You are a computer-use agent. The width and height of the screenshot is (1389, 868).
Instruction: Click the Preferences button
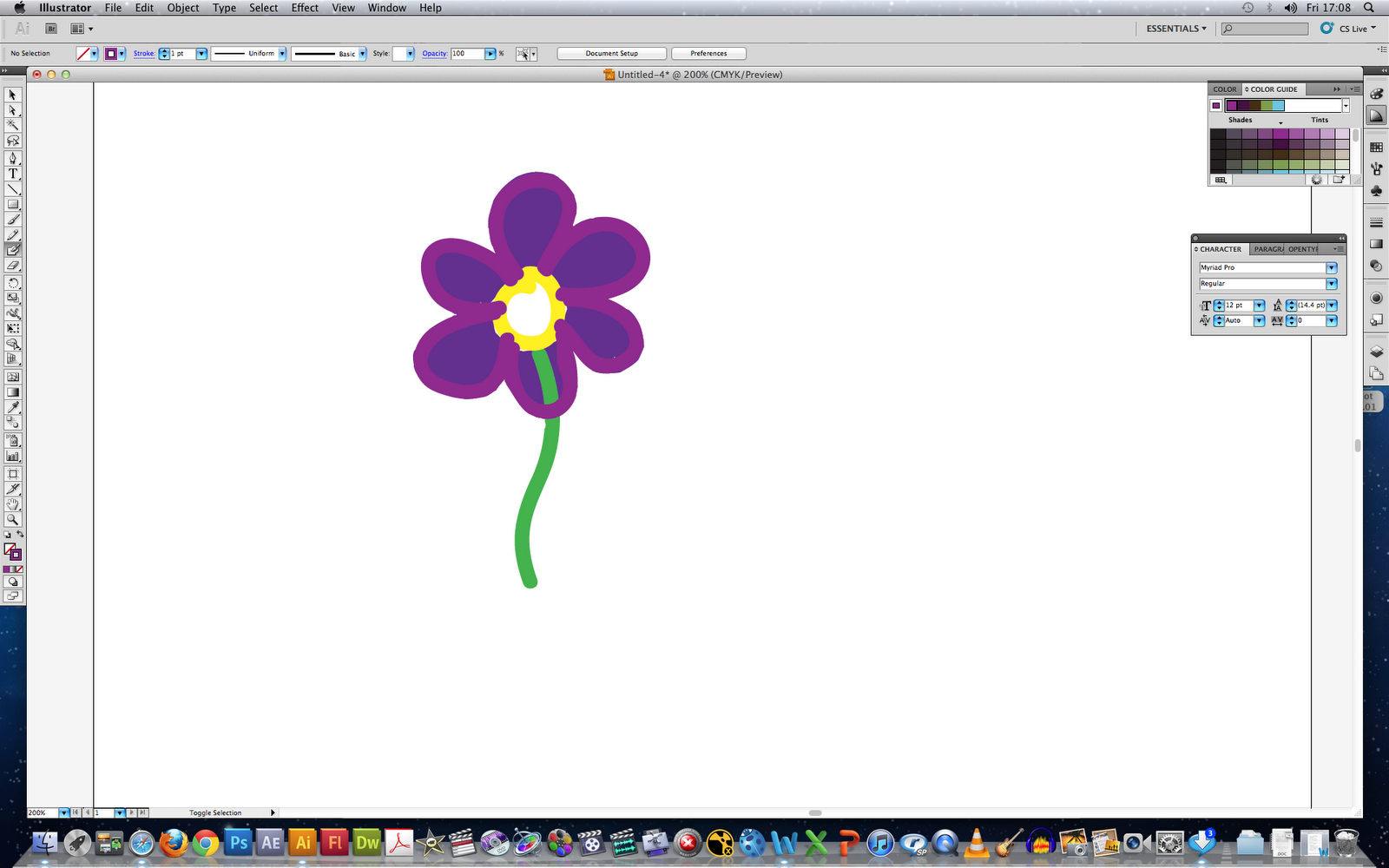708,53
